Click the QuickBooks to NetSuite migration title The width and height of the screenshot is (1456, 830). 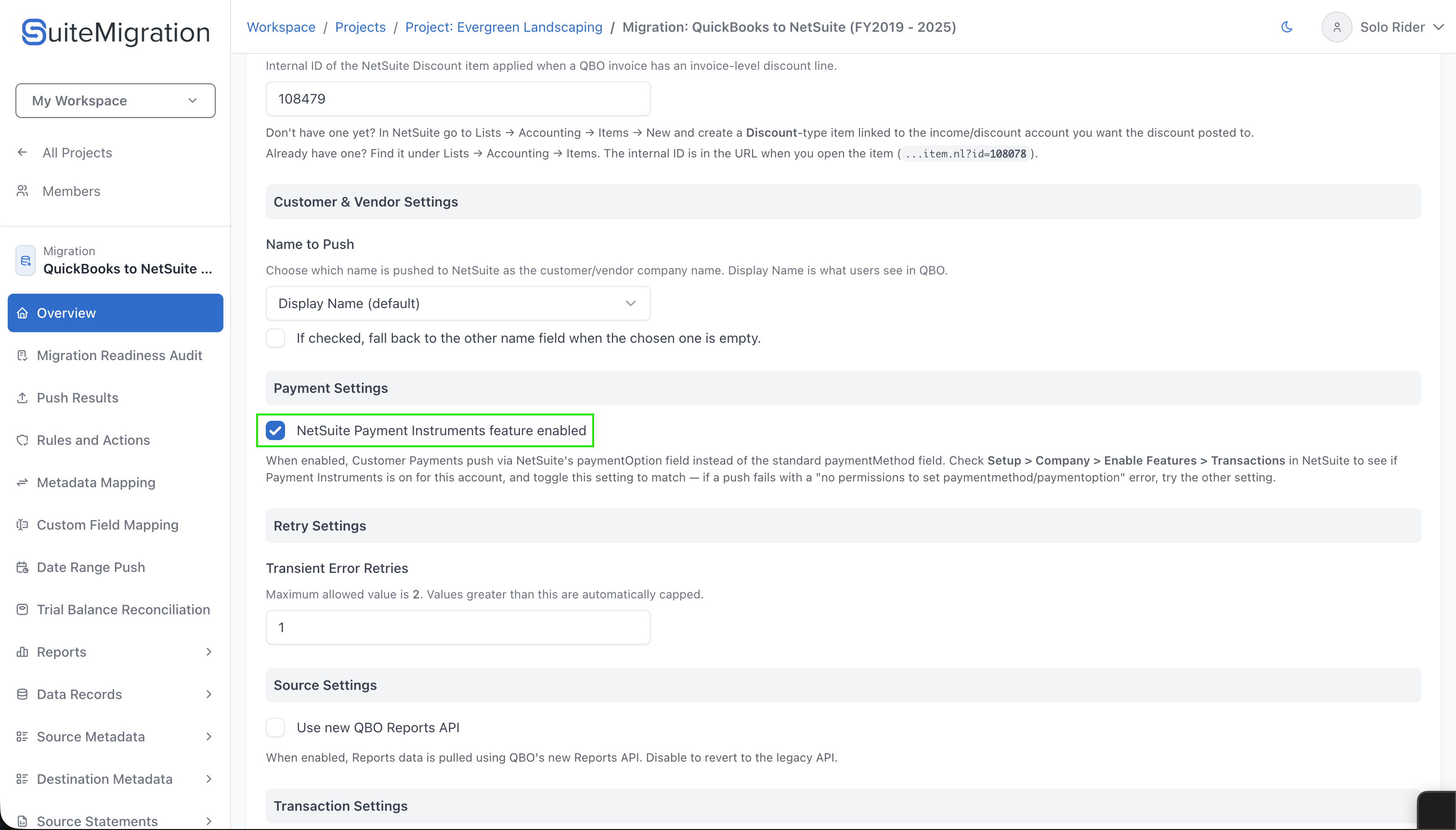[x=128, y=269]
